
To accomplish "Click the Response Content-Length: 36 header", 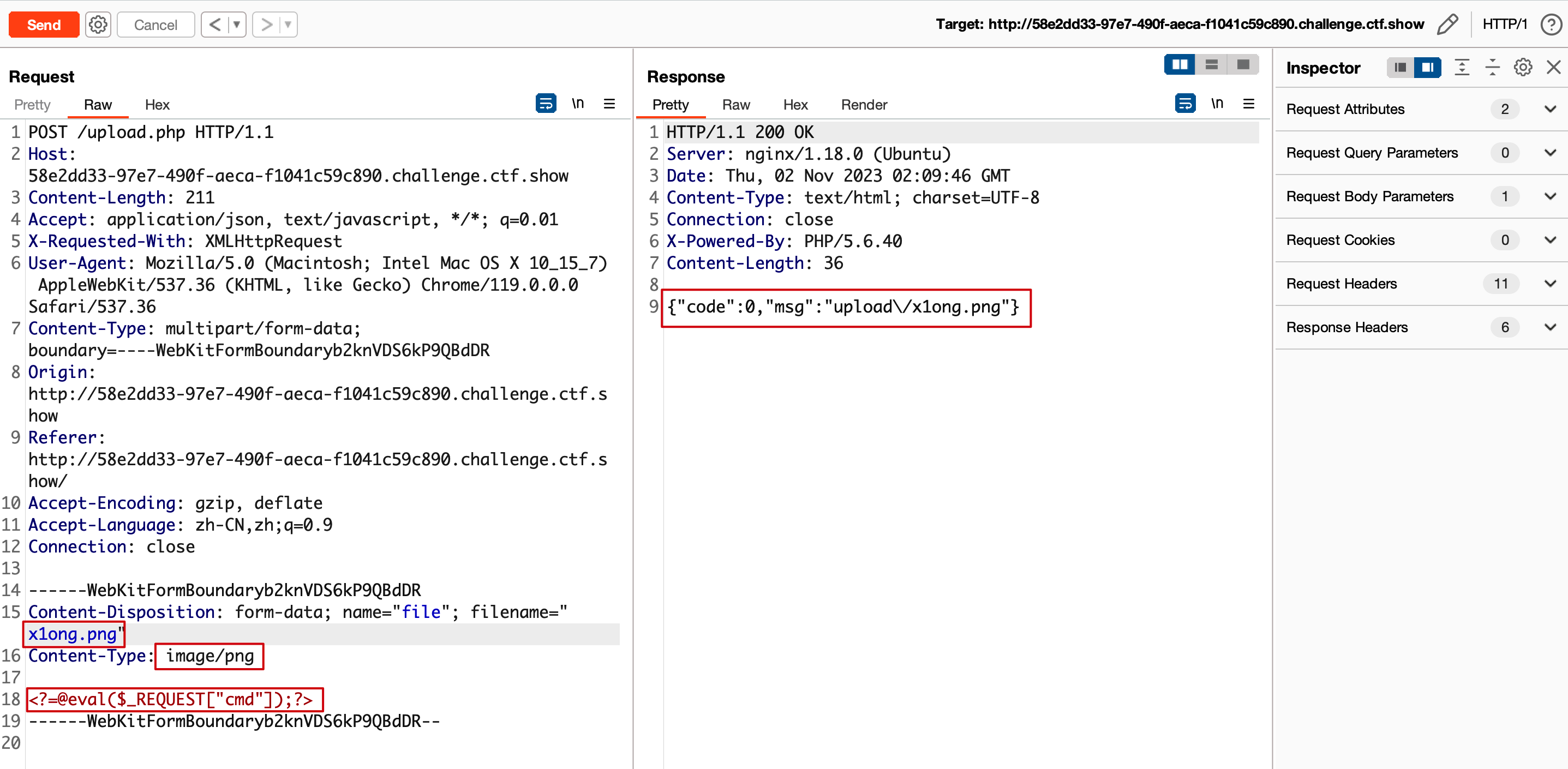I will click(755, 263).
